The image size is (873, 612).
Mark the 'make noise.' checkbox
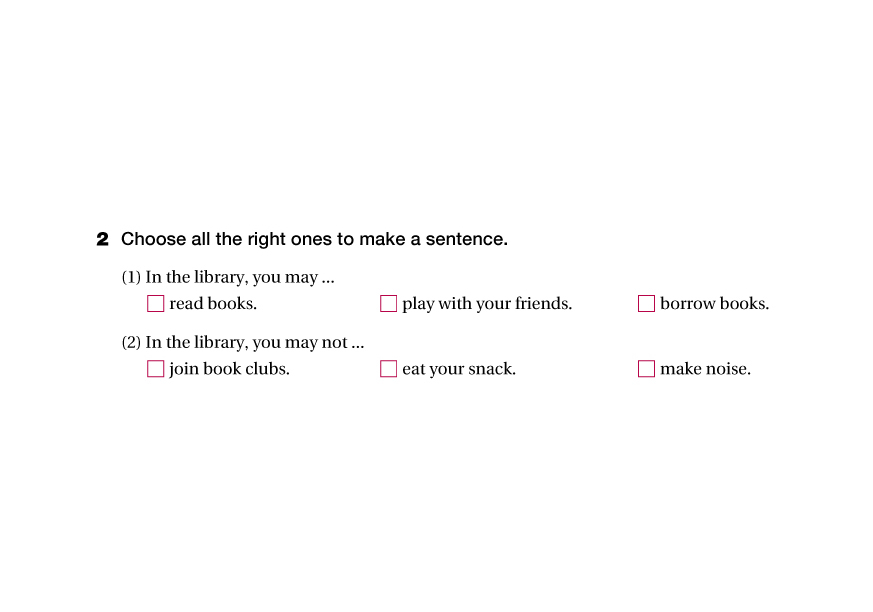(646, 369)
